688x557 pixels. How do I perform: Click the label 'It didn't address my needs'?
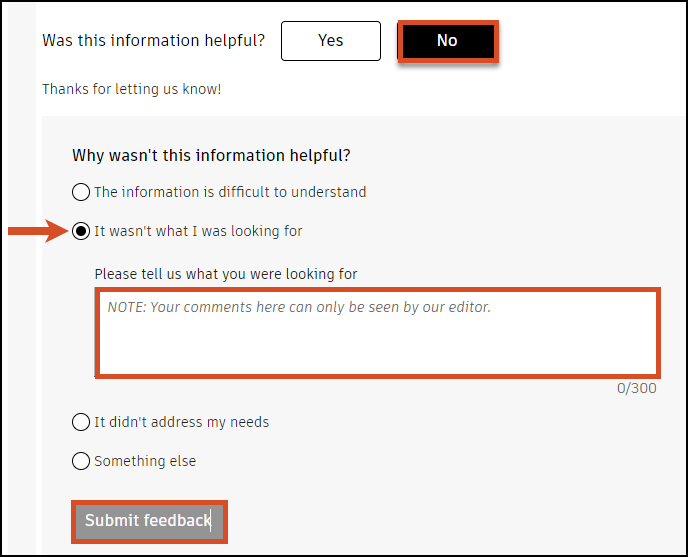(x=181, y=422)
